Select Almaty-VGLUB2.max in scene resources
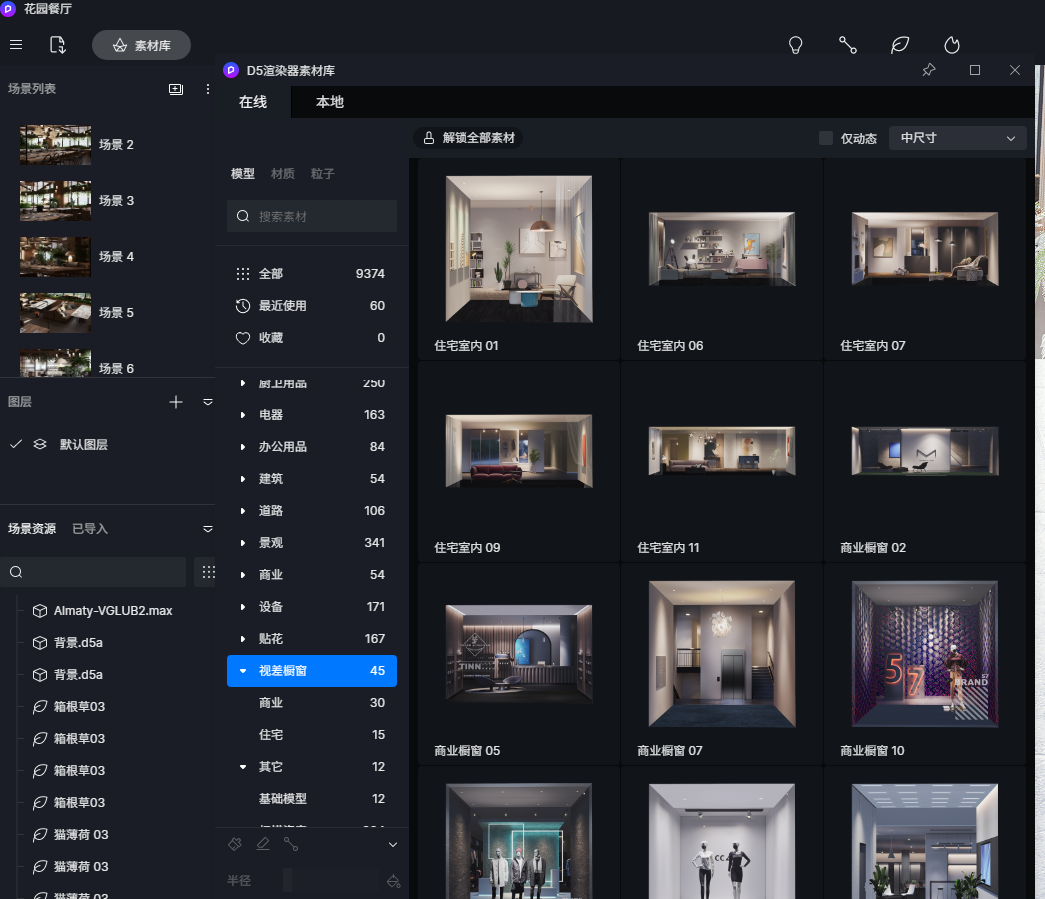Image resolution: width=1045 pixels, height=899 pixels. [x=113, y=610]
